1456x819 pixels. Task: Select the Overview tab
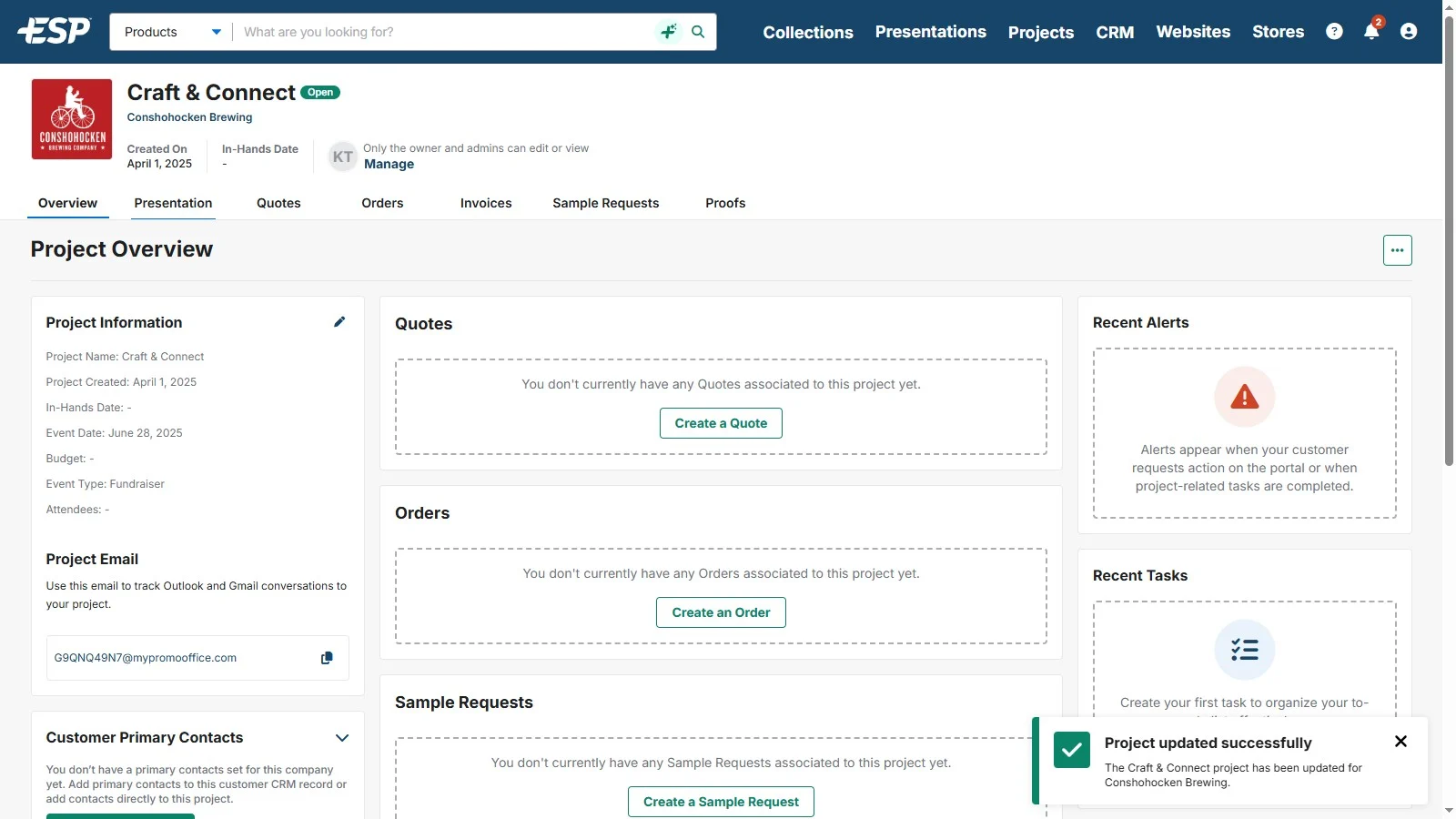(68, 203)
